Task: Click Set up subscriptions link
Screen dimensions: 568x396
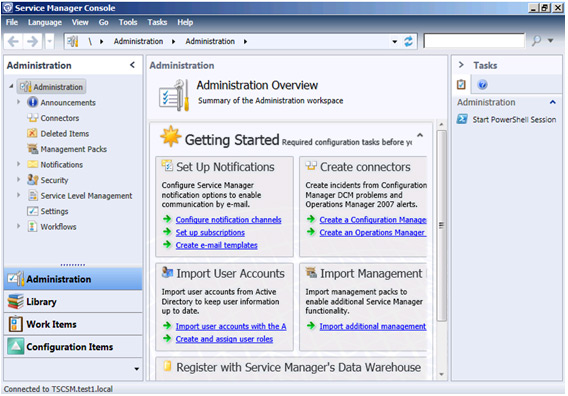Action: [210, 233]
